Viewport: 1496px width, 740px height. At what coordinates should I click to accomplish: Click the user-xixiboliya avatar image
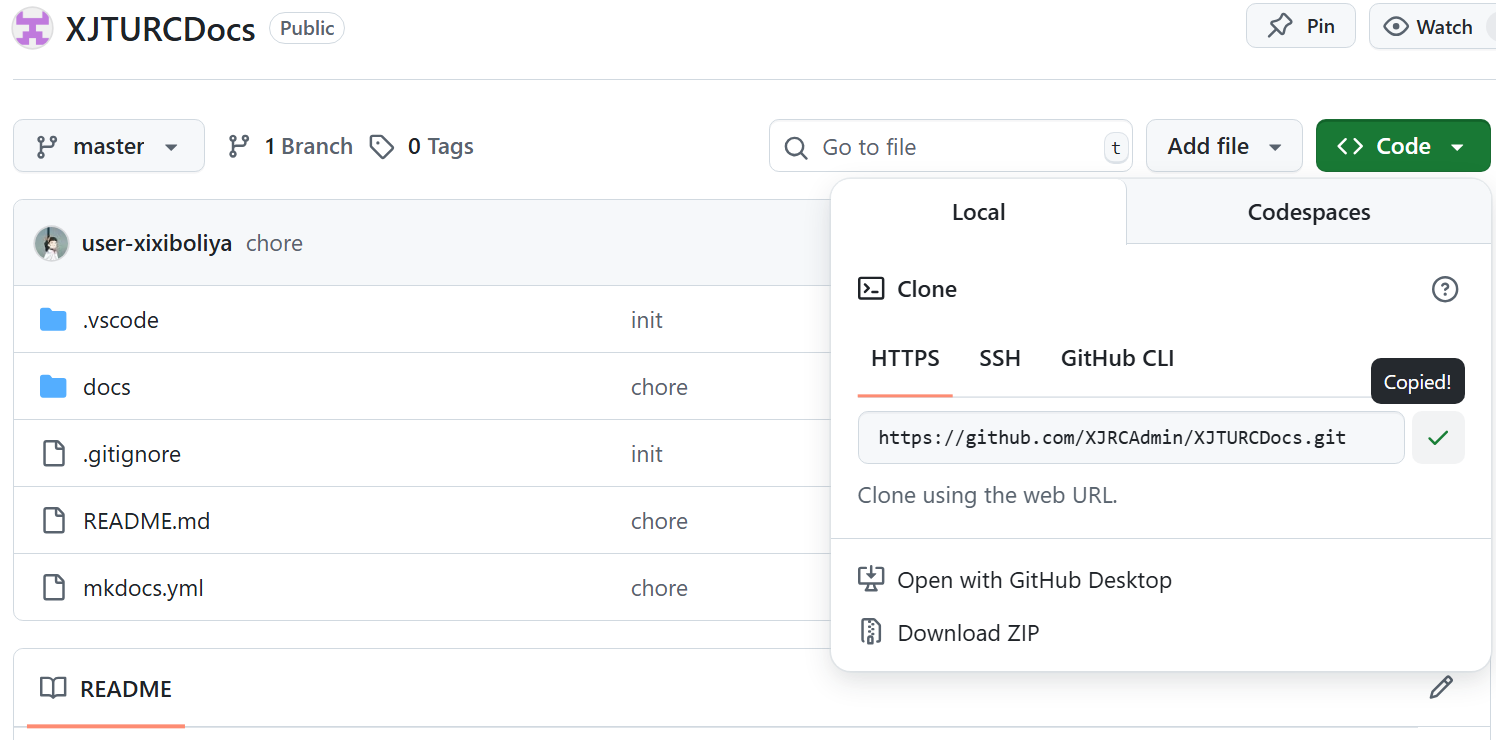point(51,243)
